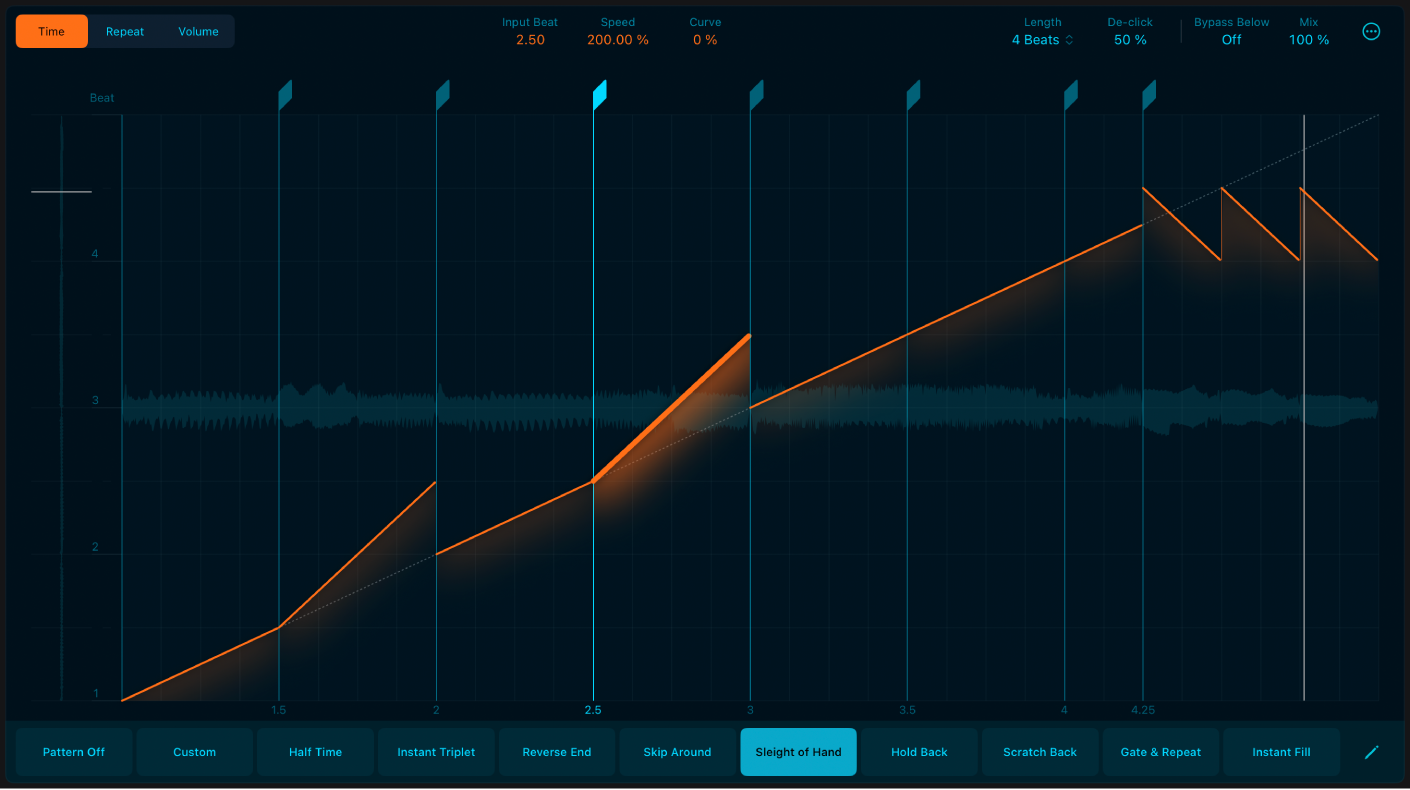Select the beat marker flag at beat 2.5
Screen dimensions: 1410x790
tap(600, 92)
